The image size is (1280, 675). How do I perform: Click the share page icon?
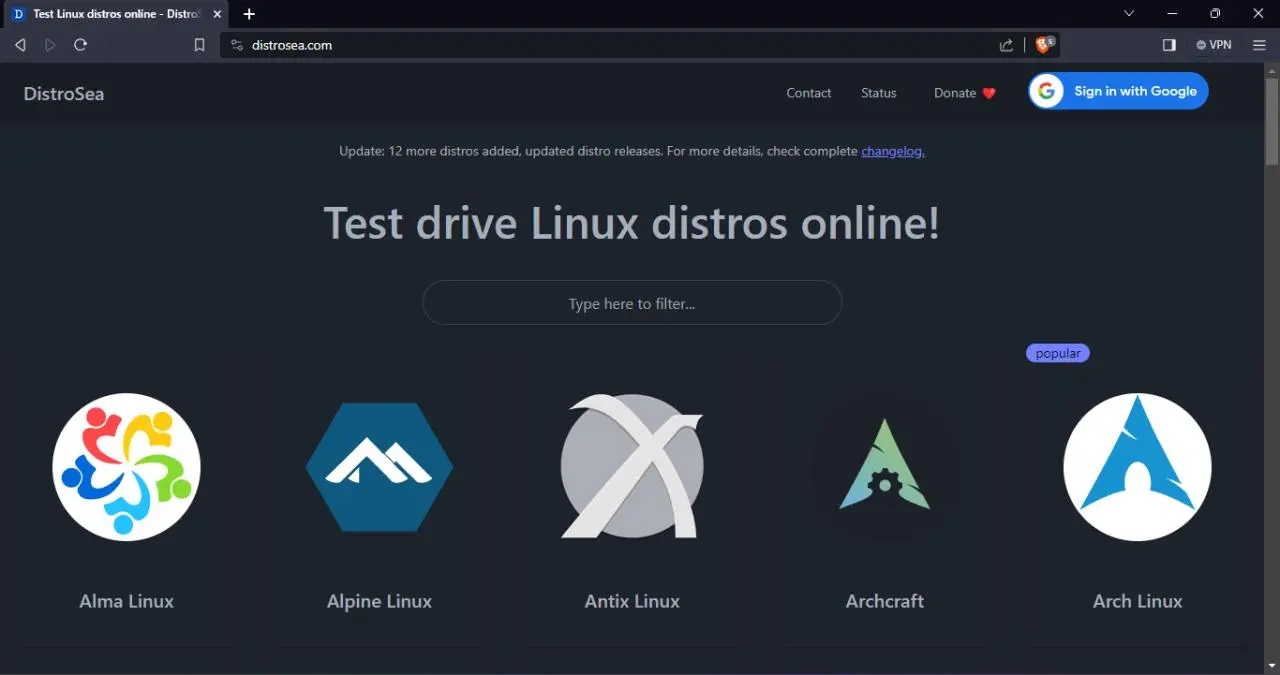(1006, 45)
